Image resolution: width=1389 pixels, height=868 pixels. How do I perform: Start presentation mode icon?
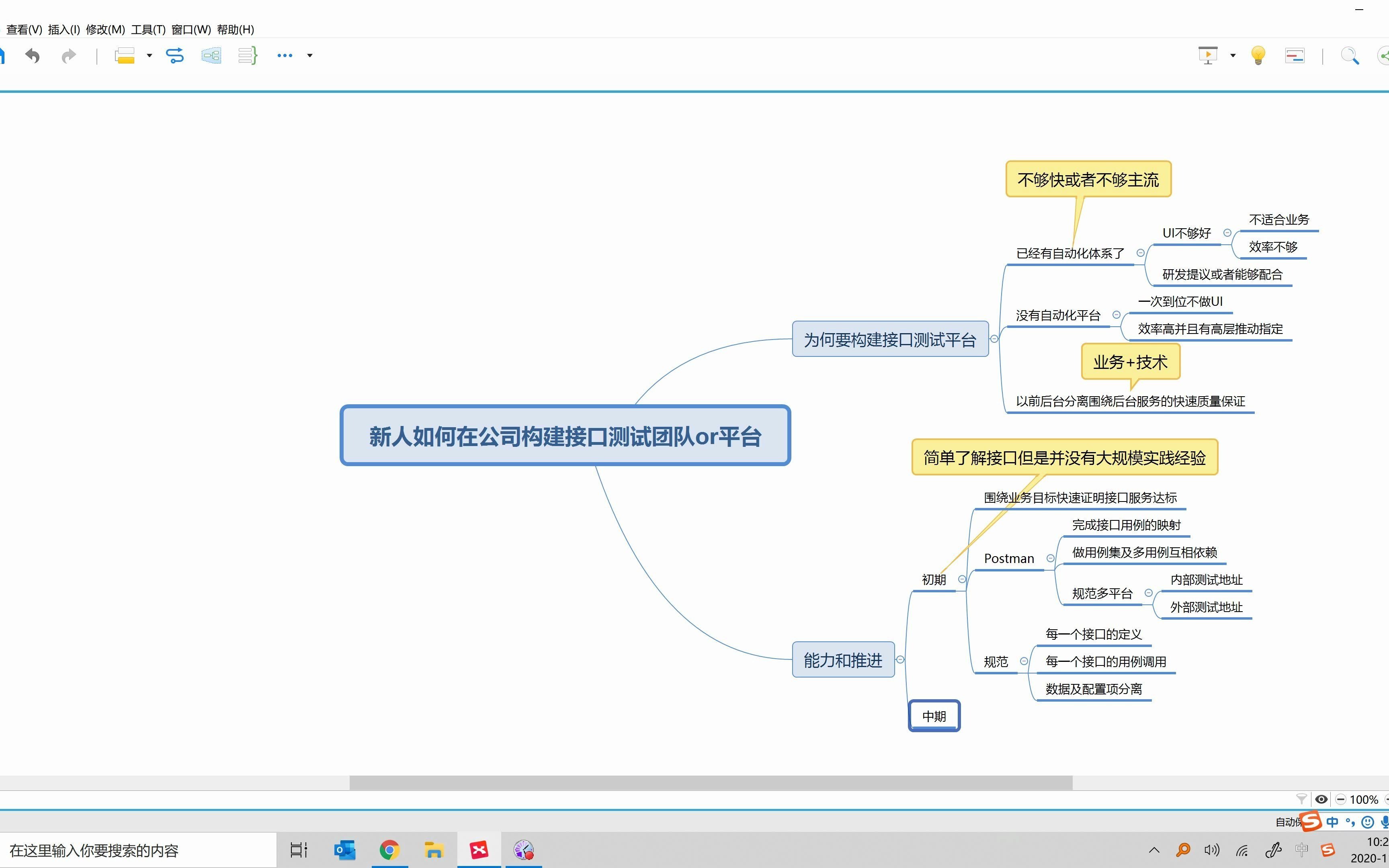coord(1208,56)
